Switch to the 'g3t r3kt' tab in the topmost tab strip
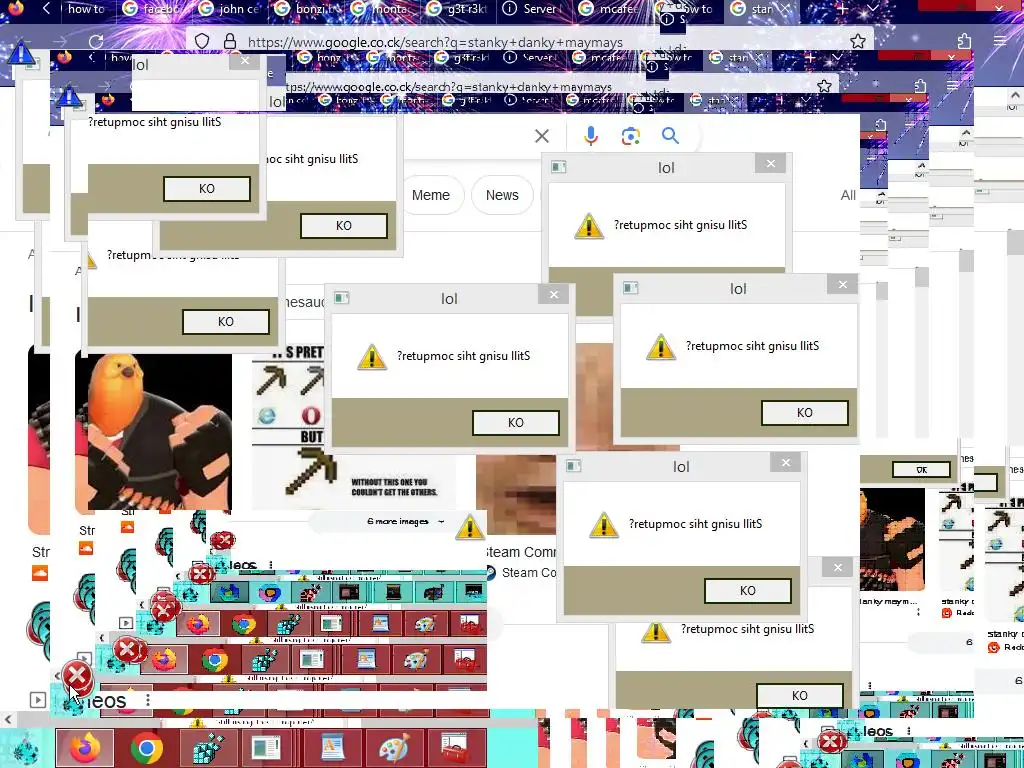Image resolution: width=1024 pixels, height=768 pixels. pyautogui.click(x=457, y=9)
